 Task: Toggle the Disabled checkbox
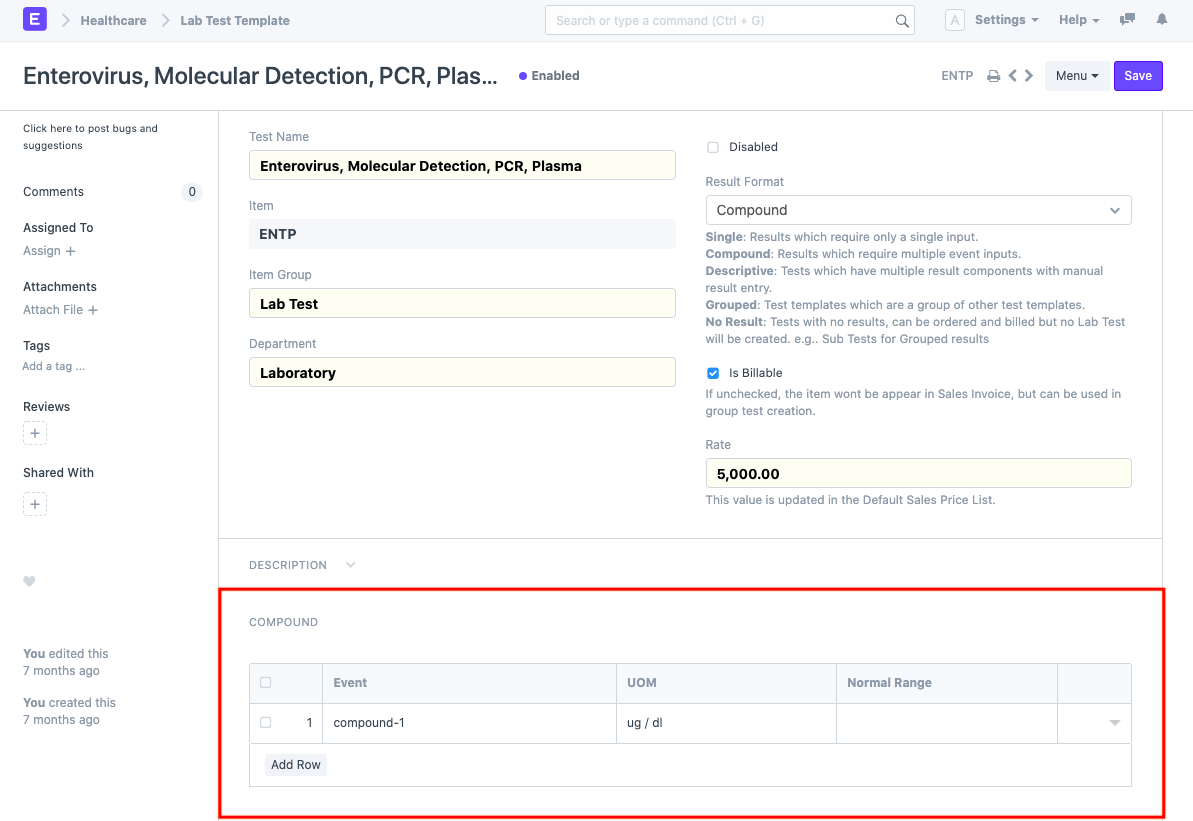tap(713, 147)
